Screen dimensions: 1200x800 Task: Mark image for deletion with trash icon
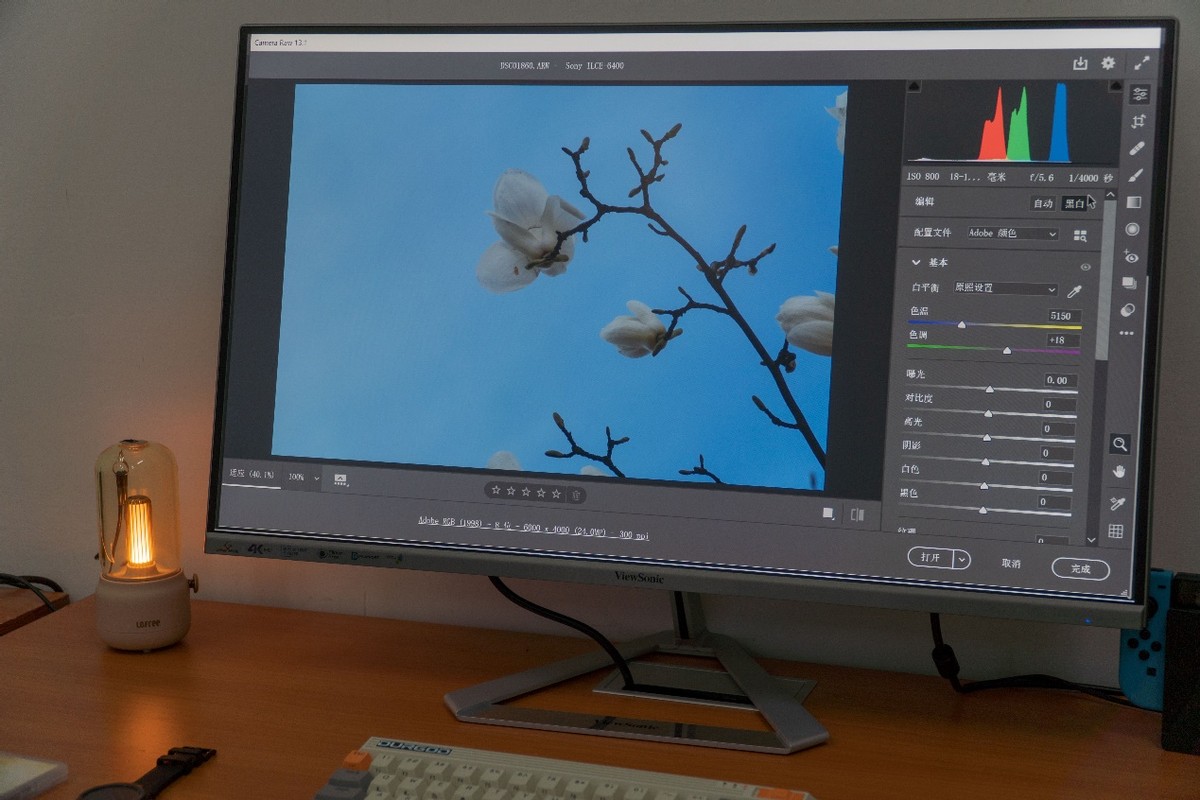575,494
